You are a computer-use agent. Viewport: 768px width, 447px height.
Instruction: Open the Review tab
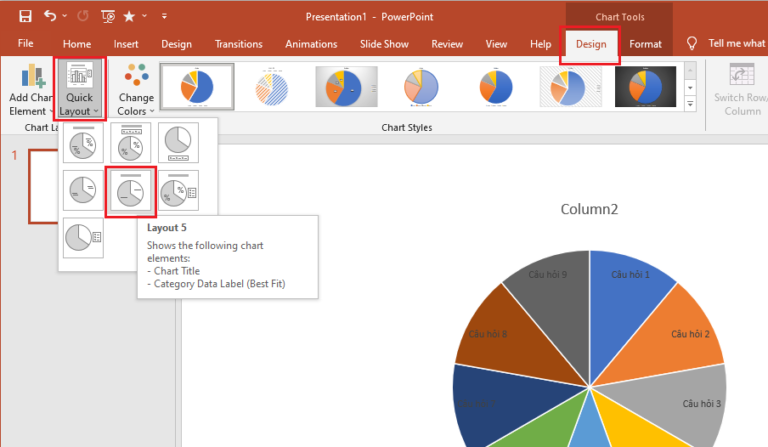pos(447,44)
